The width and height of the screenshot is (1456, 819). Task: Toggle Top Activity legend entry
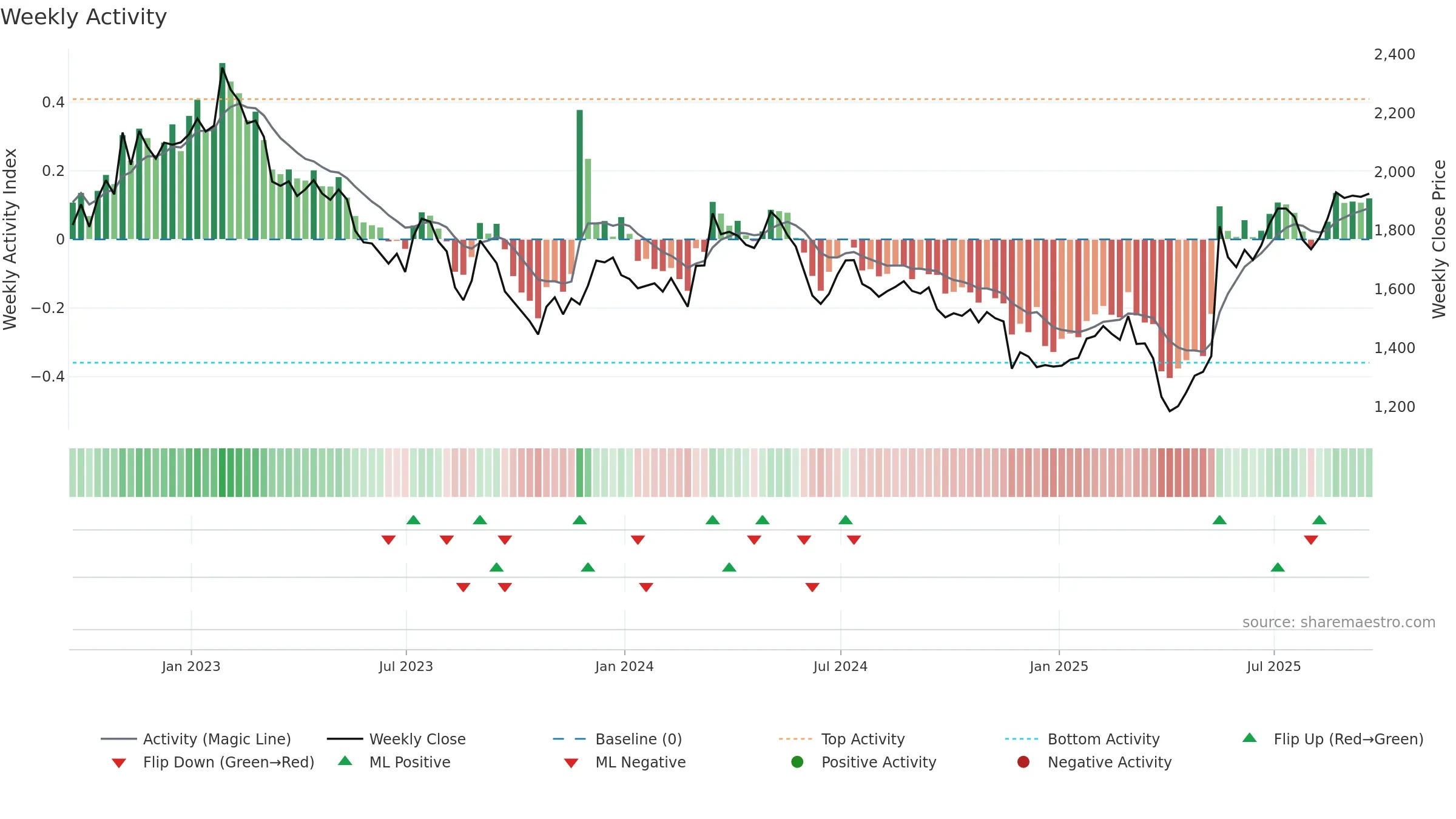click(841, 739)
